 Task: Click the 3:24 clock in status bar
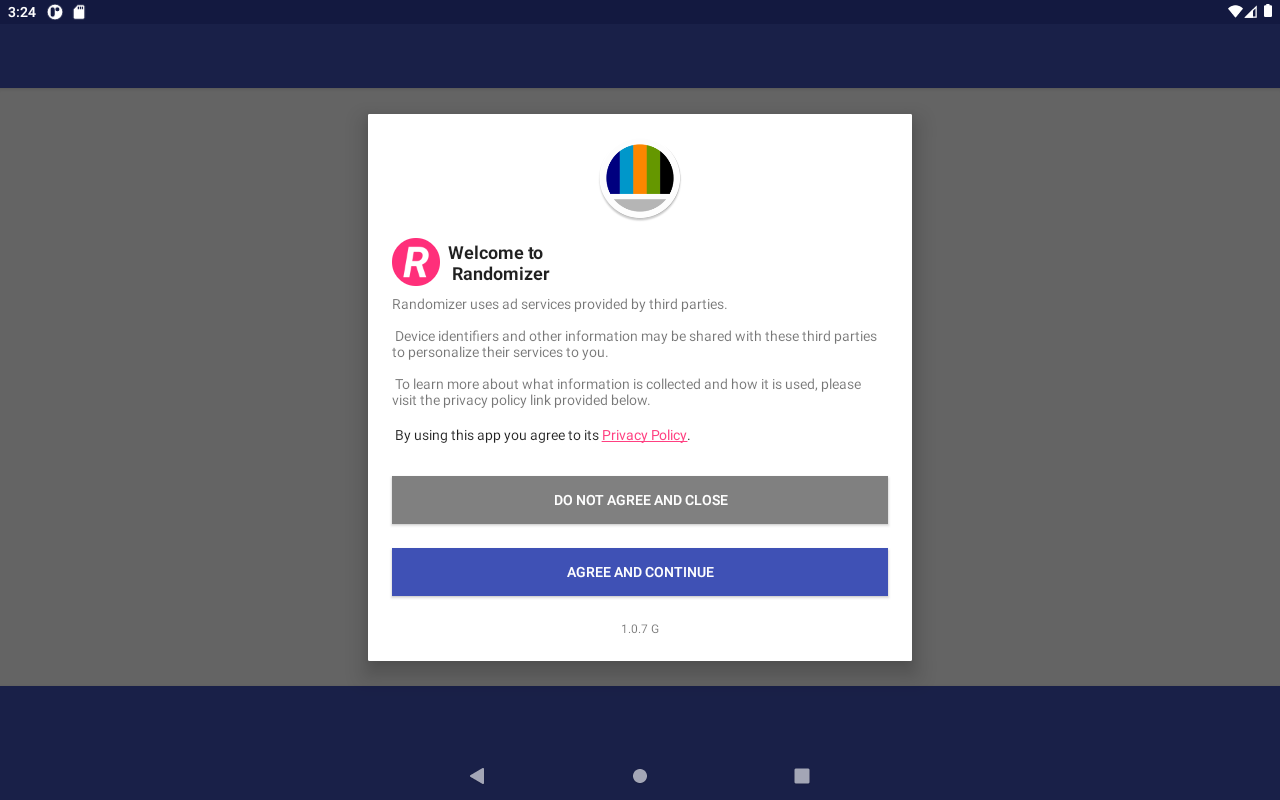point(22,12)
